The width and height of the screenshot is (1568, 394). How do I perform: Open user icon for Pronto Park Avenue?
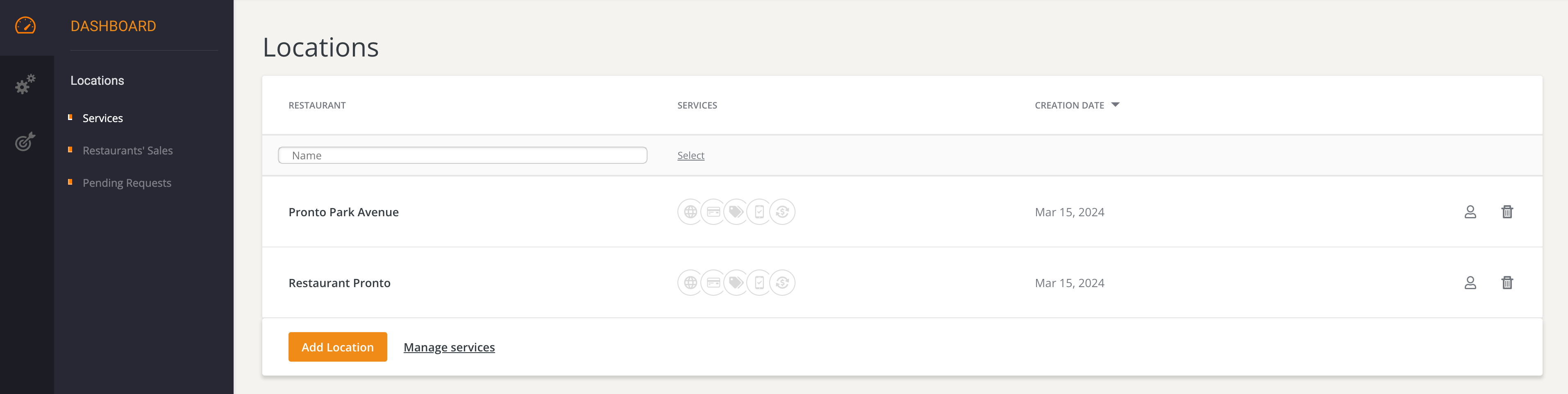coord(1470,212)
